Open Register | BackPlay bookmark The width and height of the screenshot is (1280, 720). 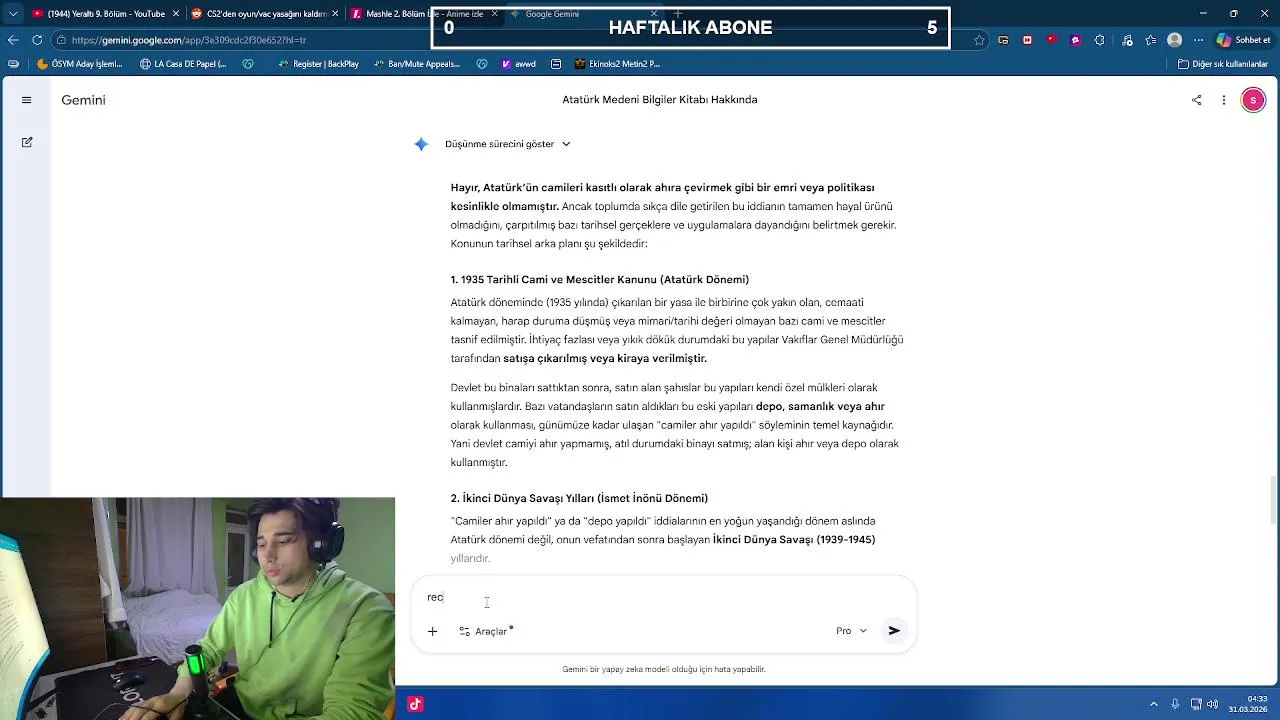click(318, 64)
